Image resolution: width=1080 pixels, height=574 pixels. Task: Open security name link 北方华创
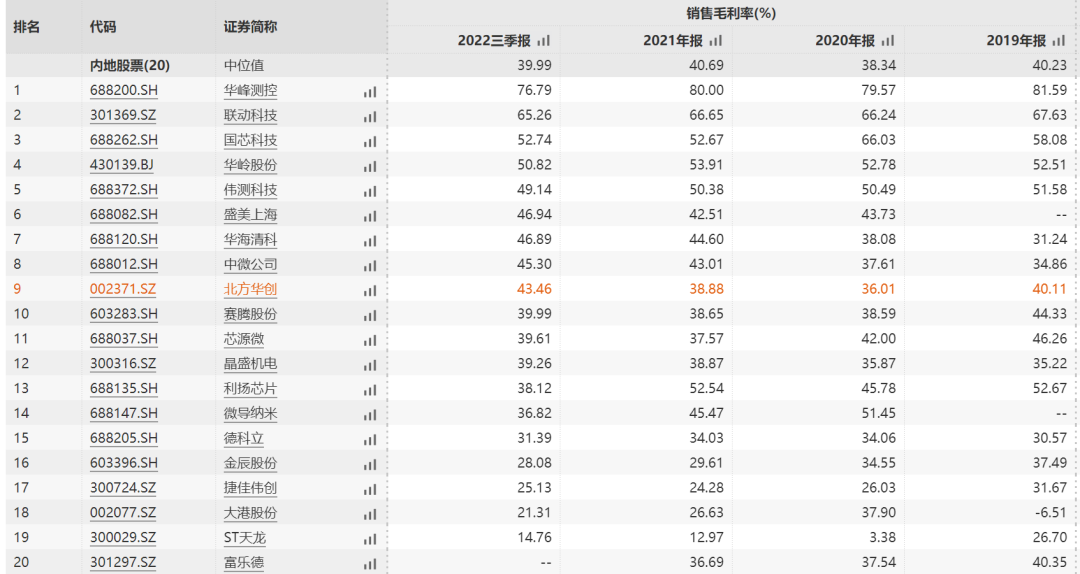[x=251, y=289]
